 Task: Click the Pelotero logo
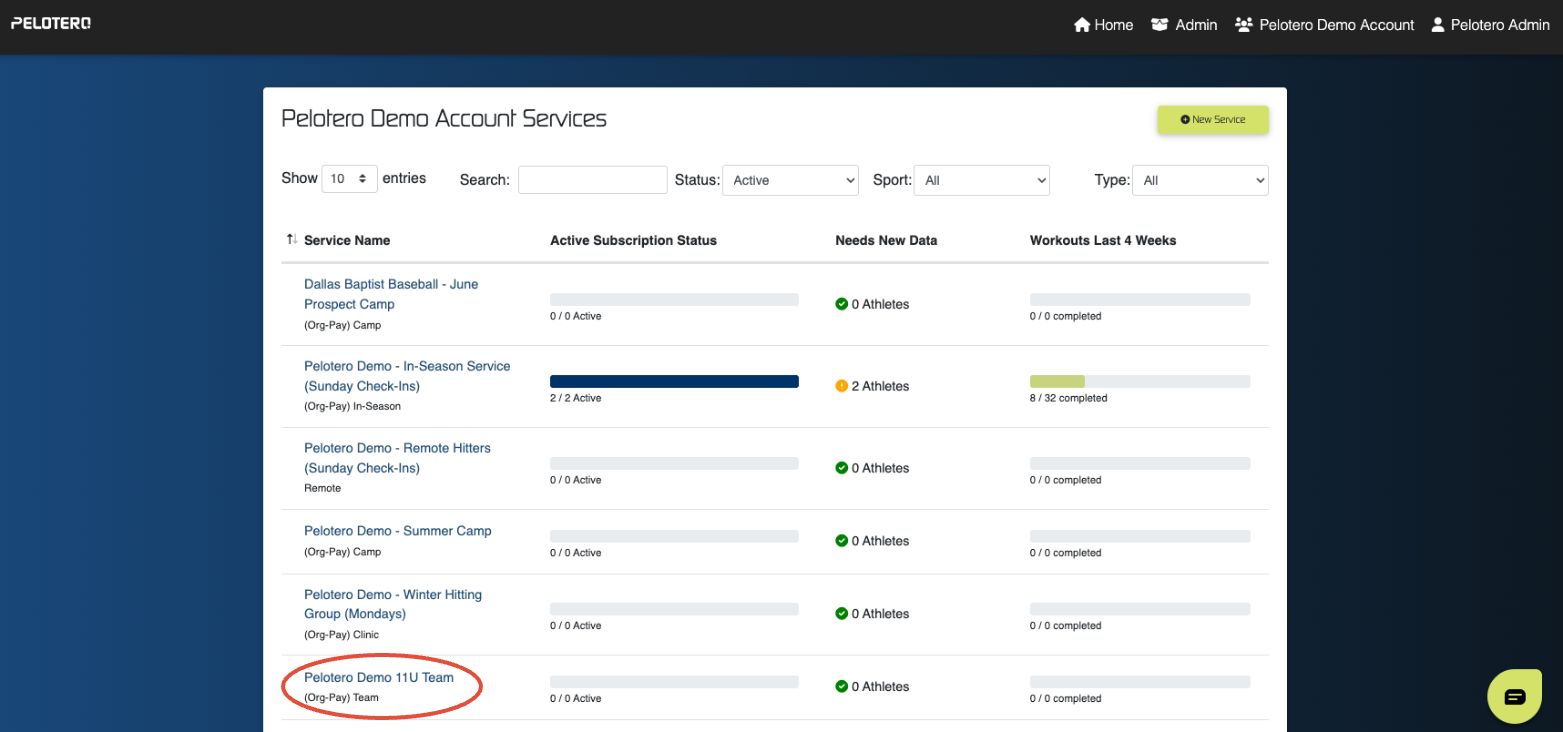point(51,23)
